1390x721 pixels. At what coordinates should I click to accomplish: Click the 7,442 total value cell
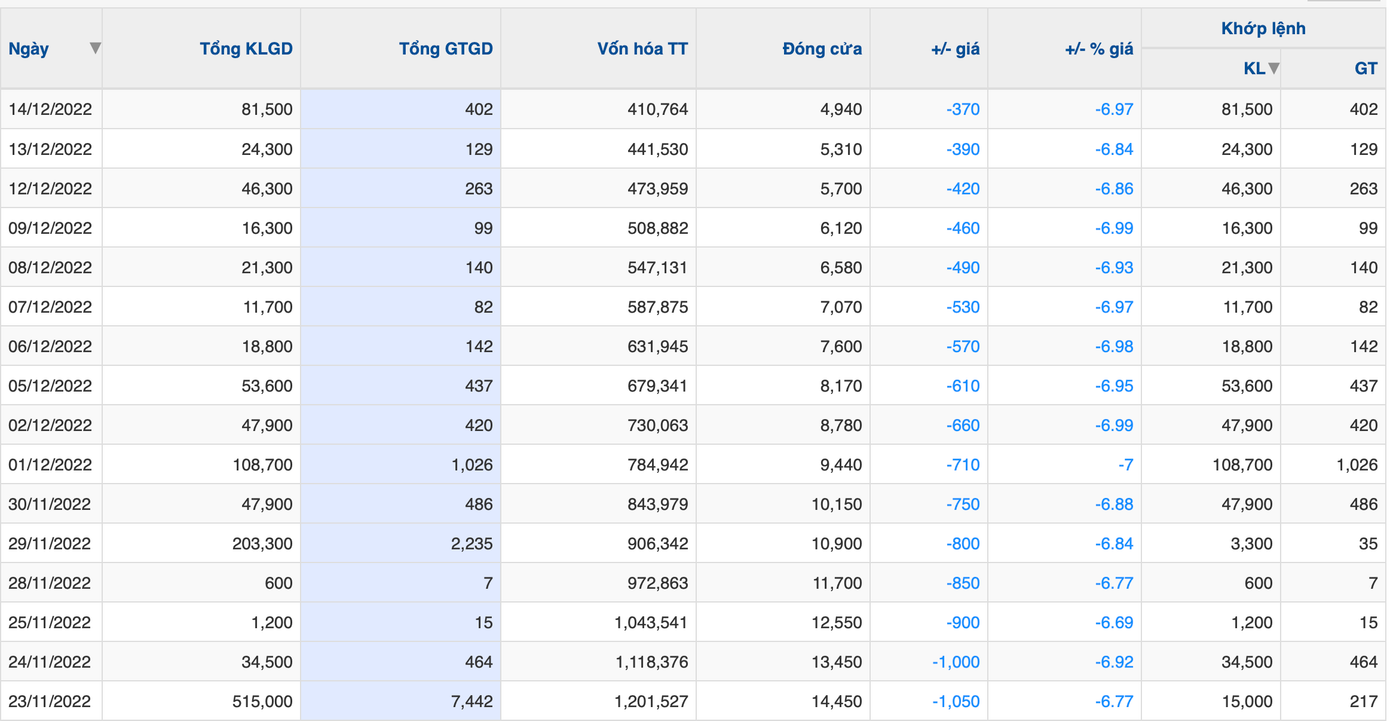point(470,702)
